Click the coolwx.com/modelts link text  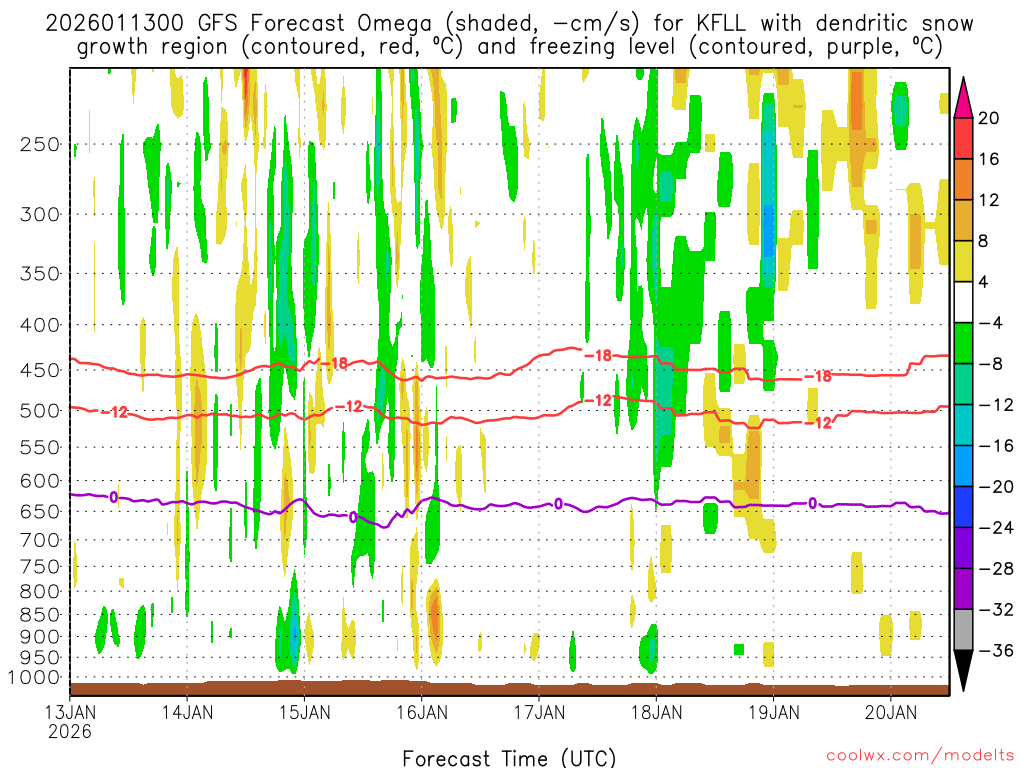[920, 756]
